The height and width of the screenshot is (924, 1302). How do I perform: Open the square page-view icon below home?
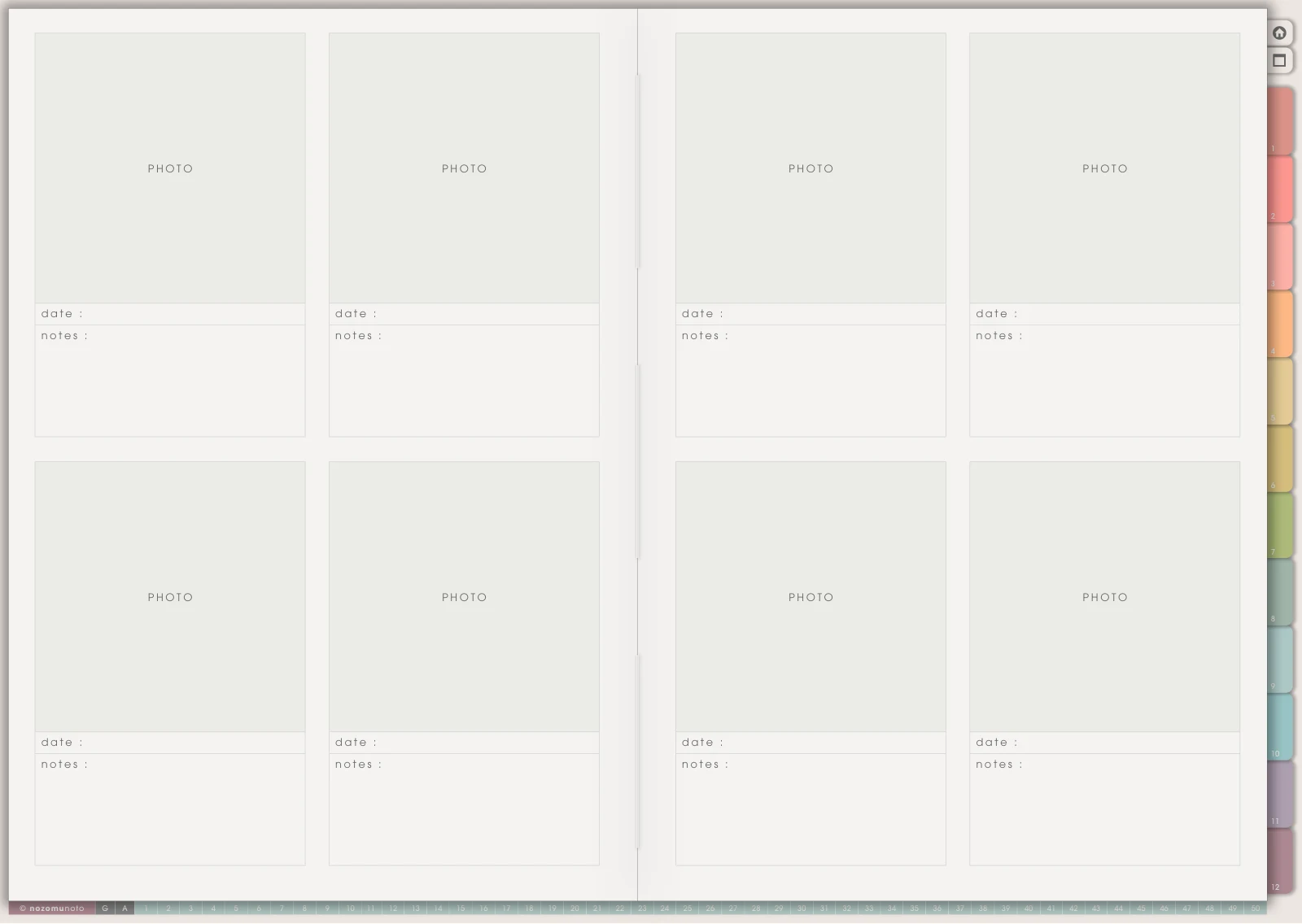[x=1279, y=60]
